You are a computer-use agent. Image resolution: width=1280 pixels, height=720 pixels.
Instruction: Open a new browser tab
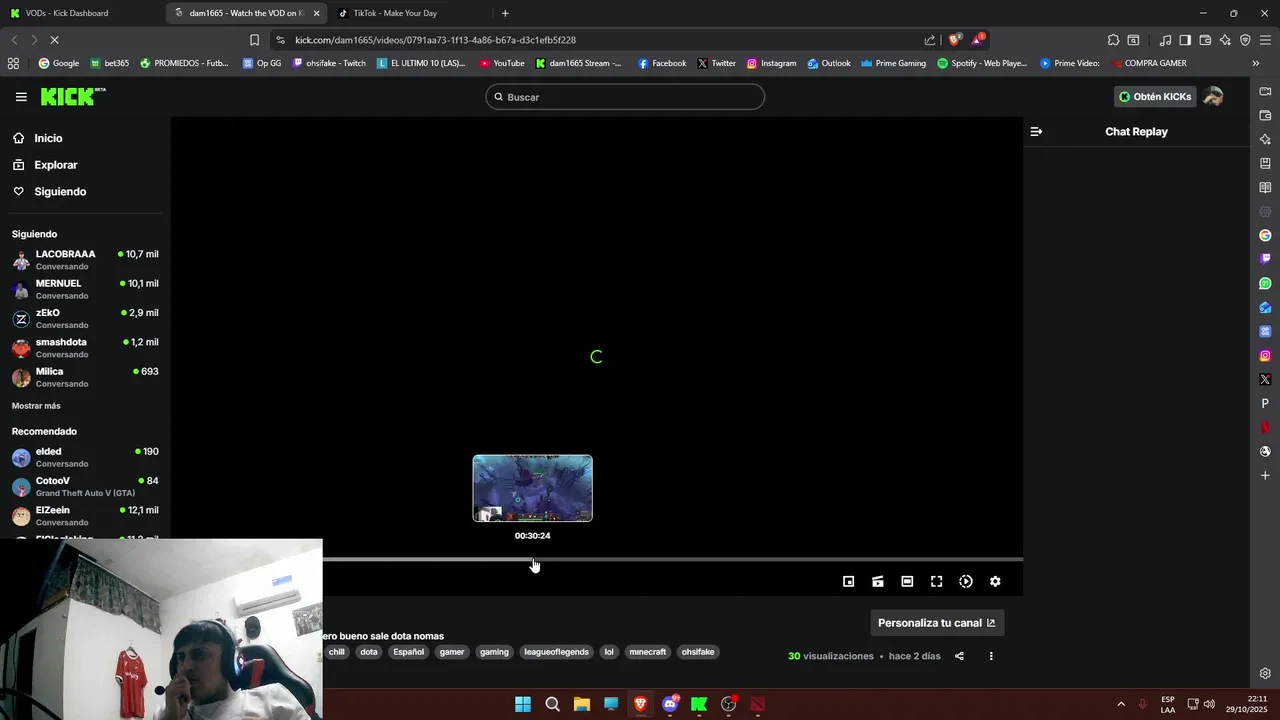tap(505, 13)
